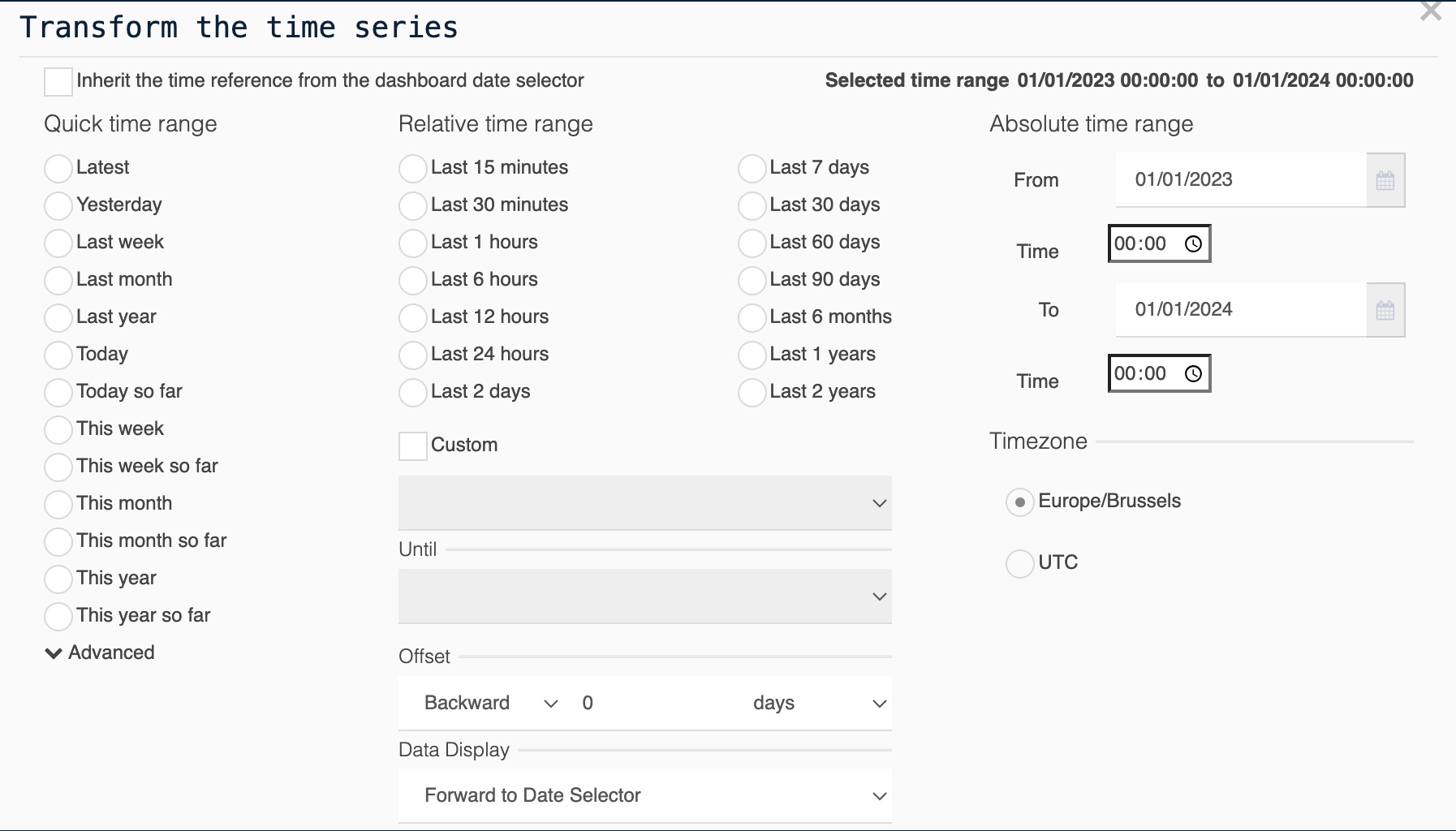Enable inherit time reference from dashboard checkbox
The height and width of the screenshot is (831, 1456).
pos(58,81)
